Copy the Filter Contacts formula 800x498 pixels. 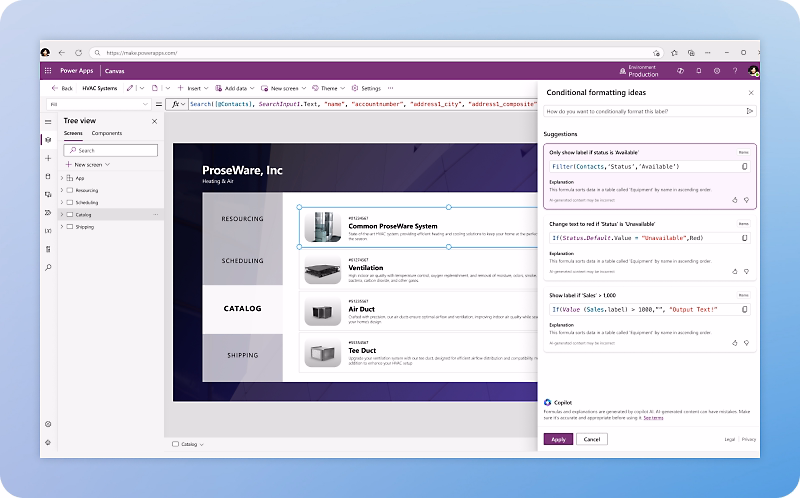coord(744,167)
